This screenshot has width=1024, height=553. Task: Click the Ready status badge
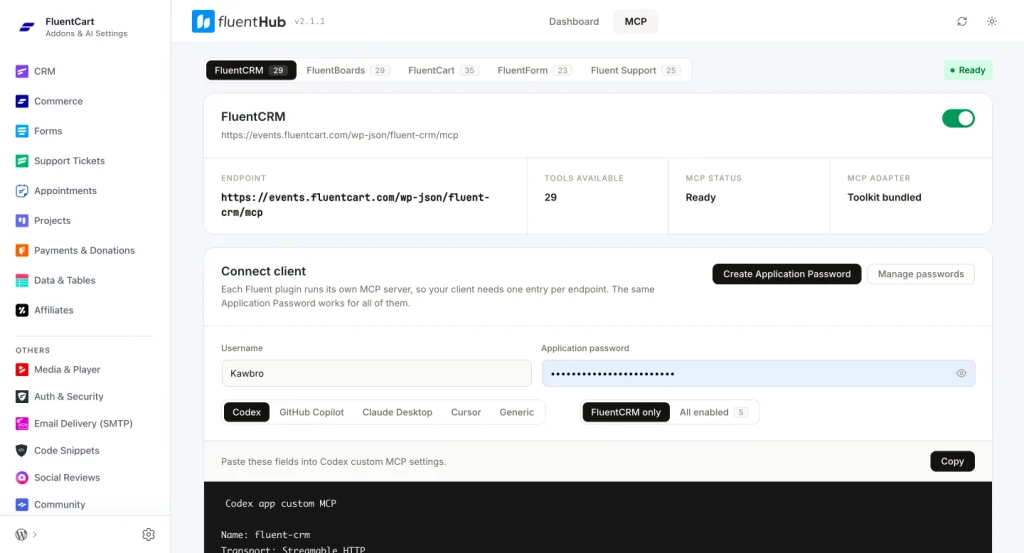[x=968, y=71]
